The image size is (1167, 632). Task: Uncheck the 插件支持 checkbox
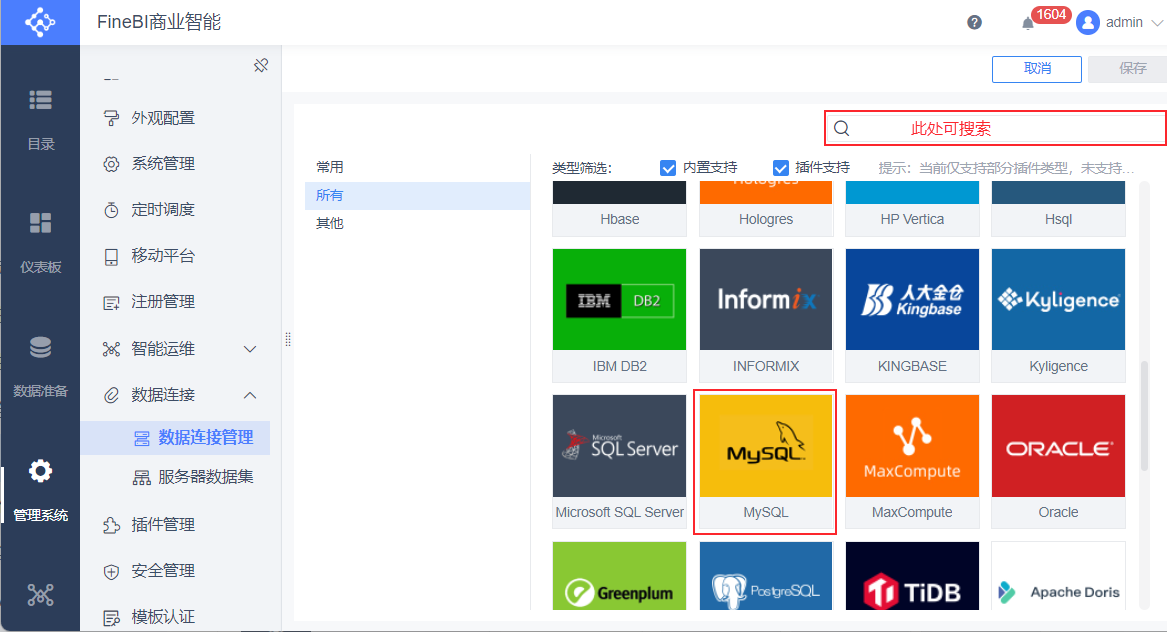pyautogui.click(x=780, y=167)
